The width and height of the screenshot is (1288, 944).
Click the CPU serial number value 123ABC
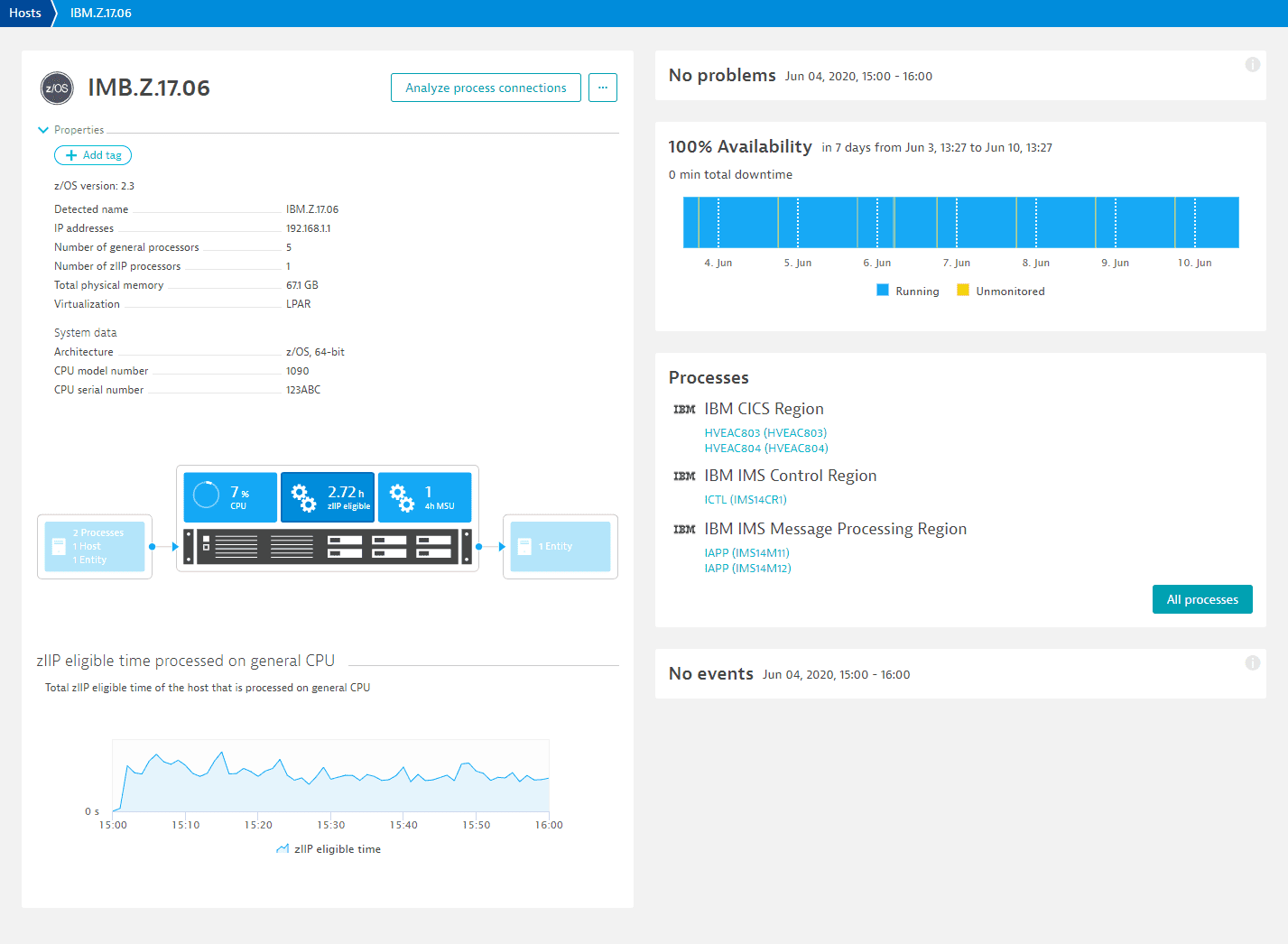click(303, 390)
